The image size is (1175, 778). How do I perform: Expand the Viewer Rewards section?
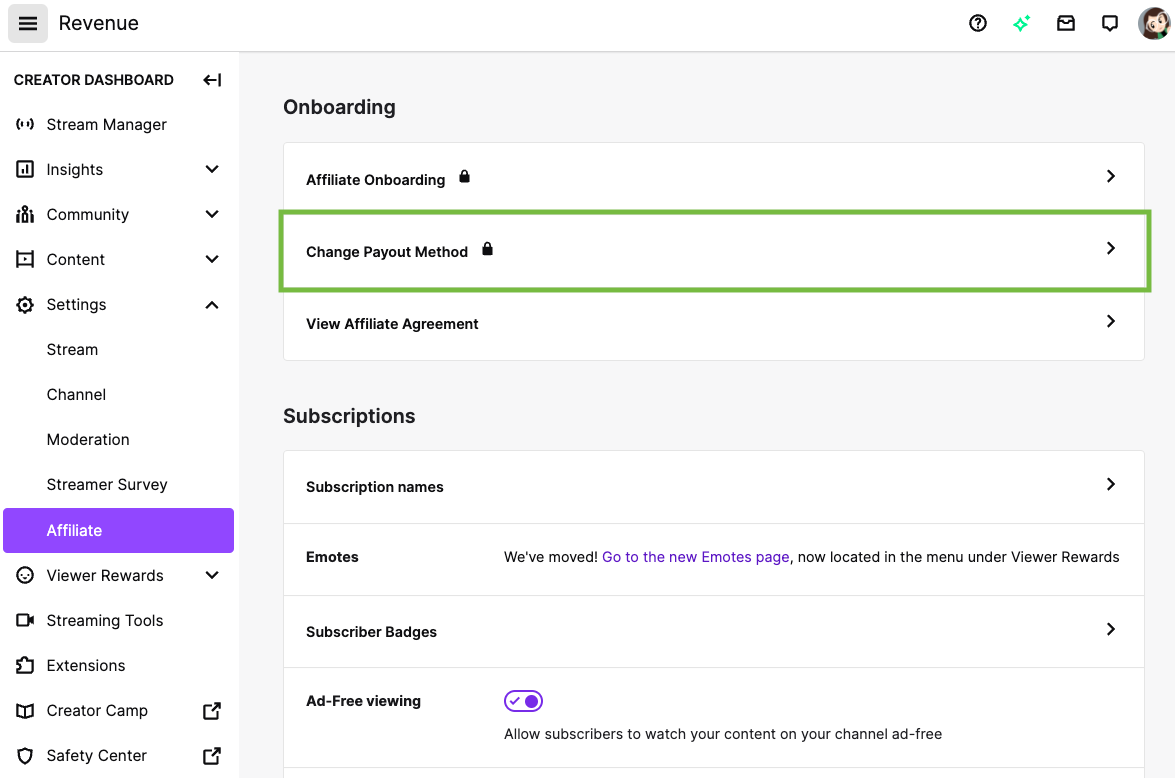tap(212, 576)
